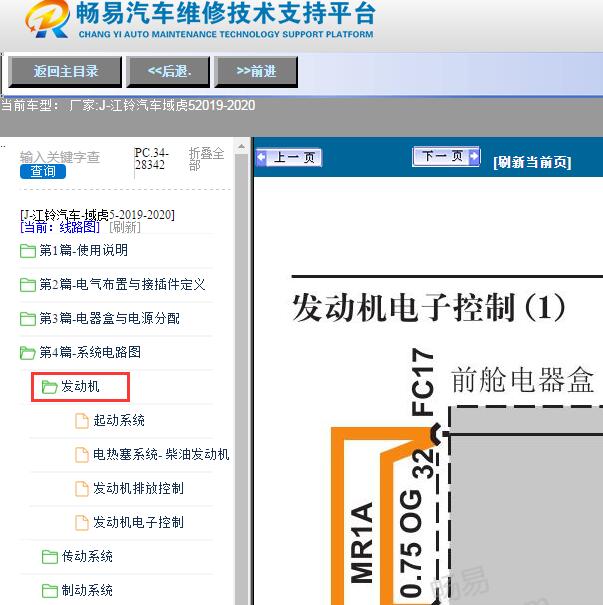603x605 pixels.
Task: Click the 刷新当前页 link
Action: [x=532, y=162]
